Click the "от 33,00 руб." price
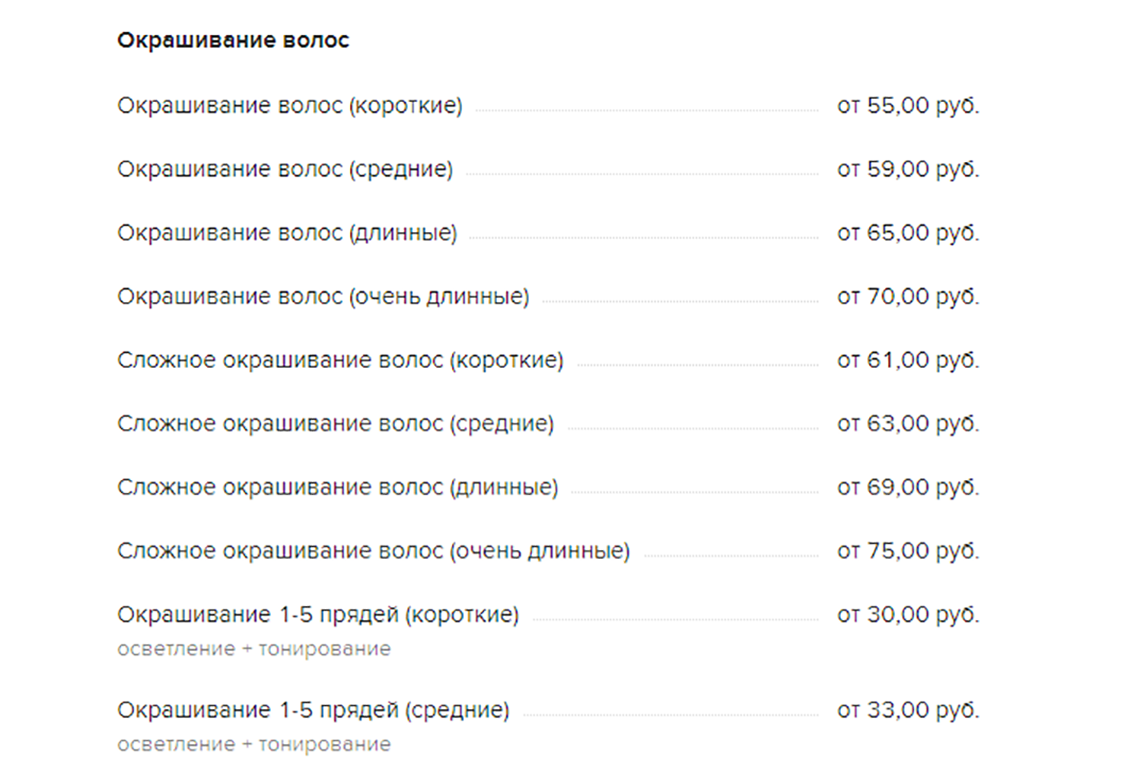Viewport: 1140px width, 759px height. 908,711
